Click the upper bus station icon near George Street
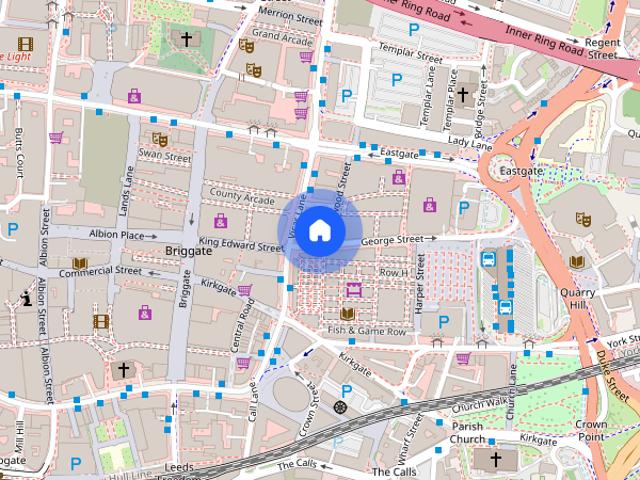This screenshot has height=480, width=640. (489, 259)
